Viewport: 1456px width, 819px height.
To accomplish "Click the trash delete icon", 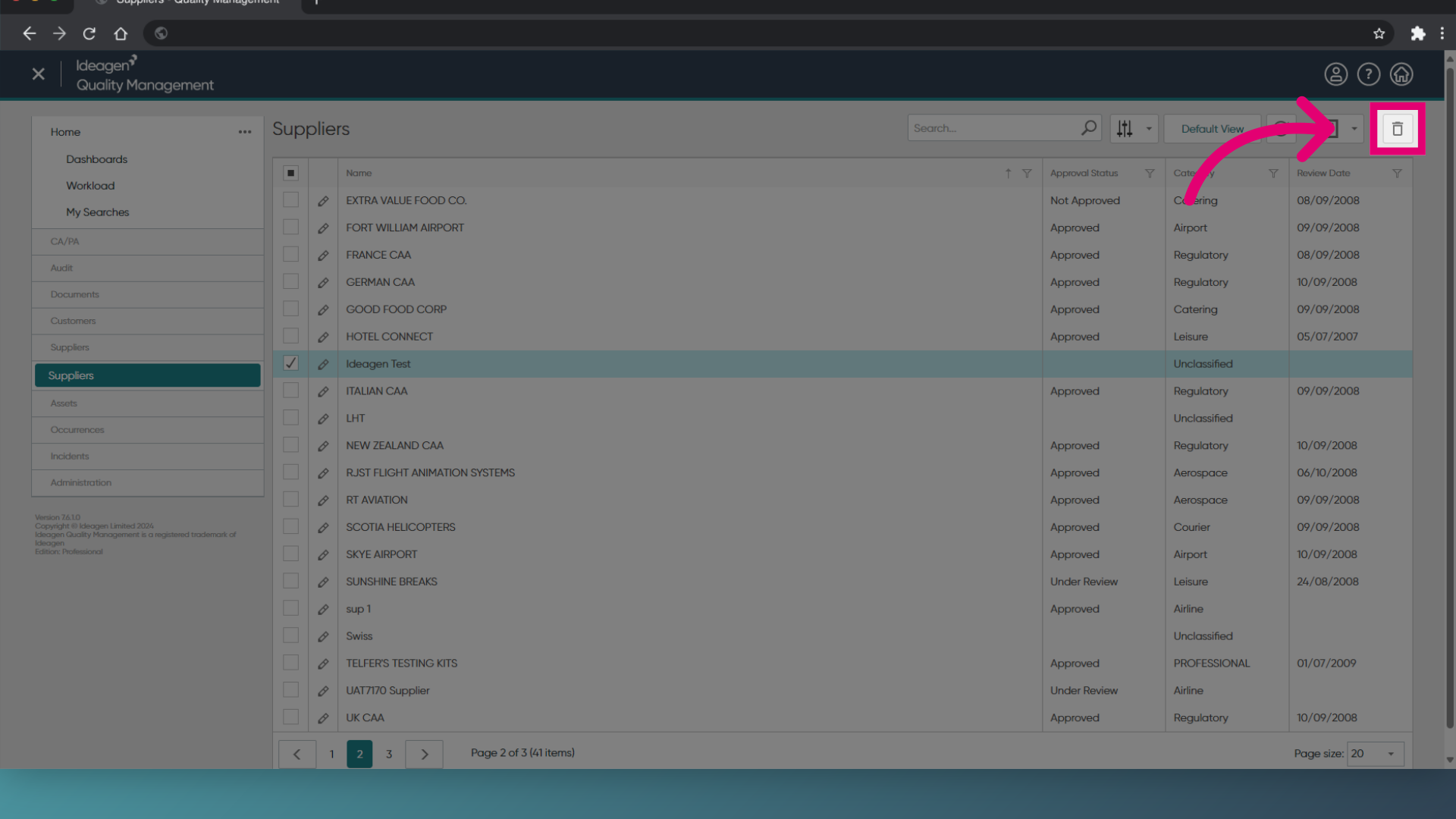I will click(x=1397, y=129).
